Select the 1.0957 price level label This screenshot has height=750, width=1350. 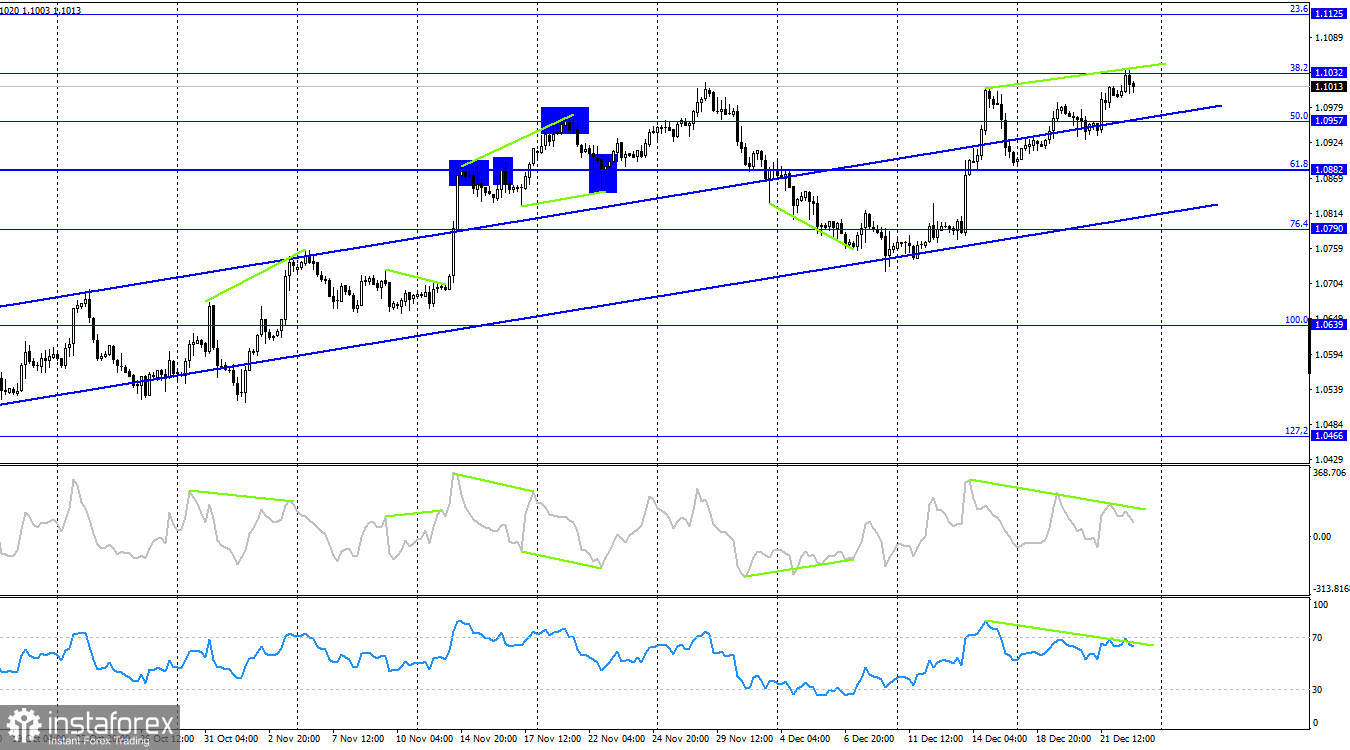1328,121
